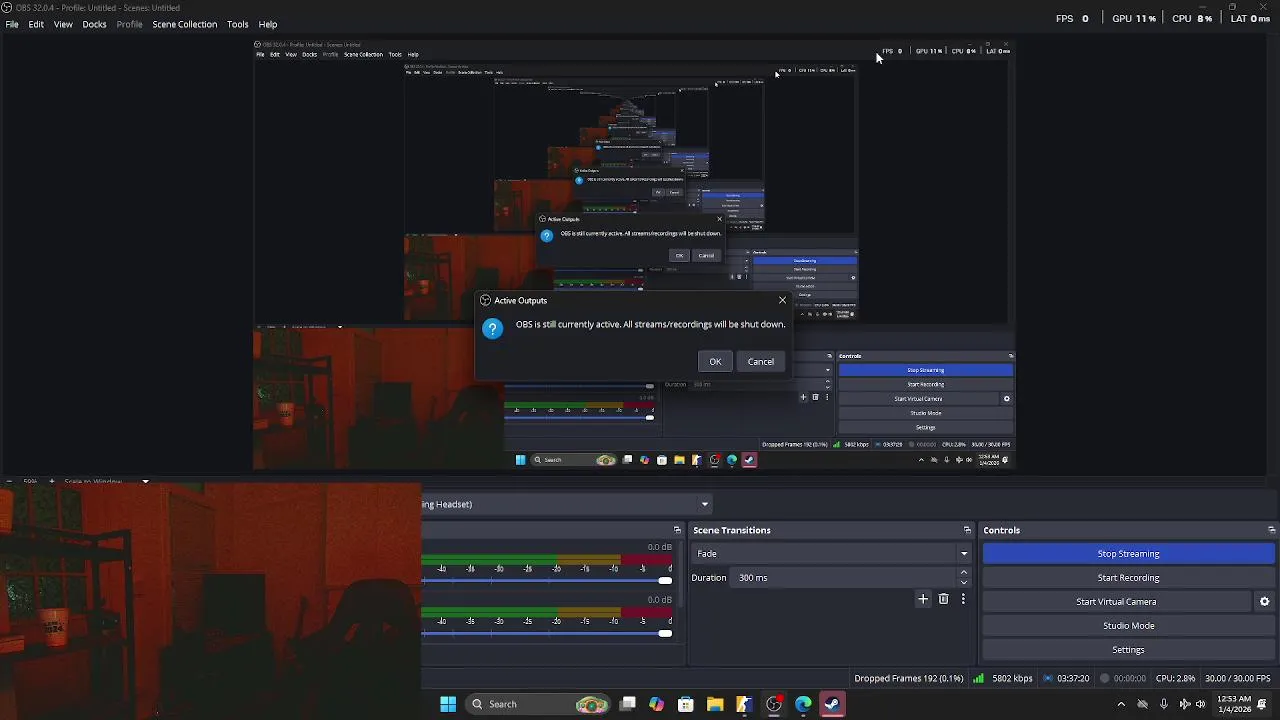1280x720 pixels.
Task: Click the LAT 0 ms stat at top
Action: tap(1250, 18)
